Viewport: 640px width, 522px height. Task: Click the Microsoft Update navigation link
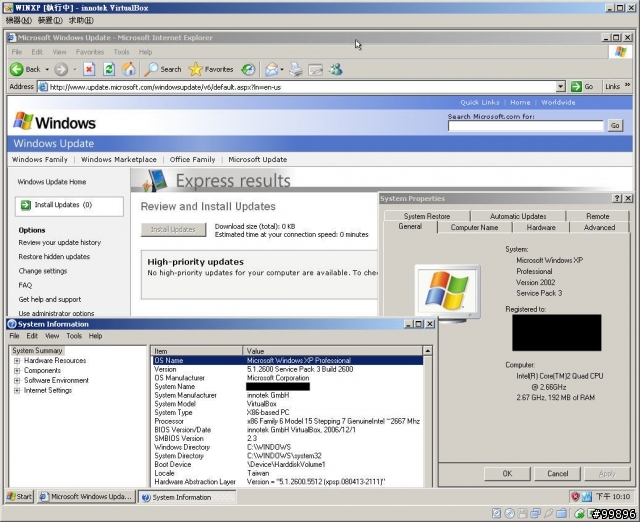point(258,160)
